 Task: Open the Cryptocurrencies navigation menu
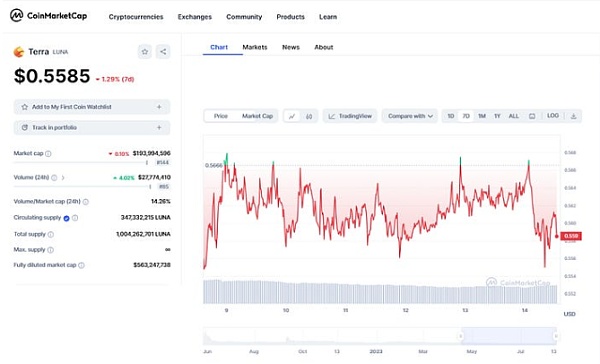tap(136, 17)
